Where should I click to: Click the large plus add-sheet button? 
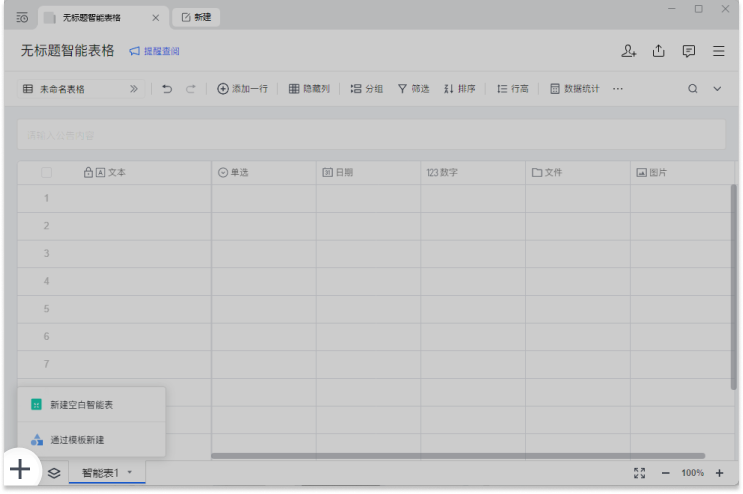pos(20,469)
